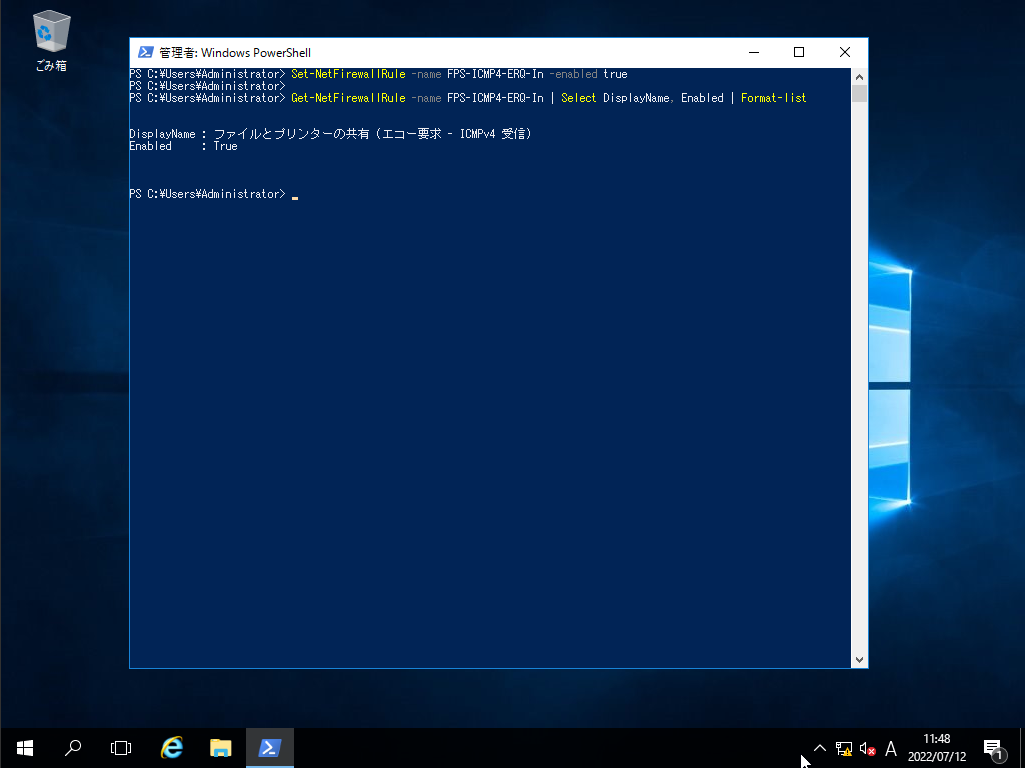Open the Windows Start menu
1025x768 pixels.
tap(25, 747)
